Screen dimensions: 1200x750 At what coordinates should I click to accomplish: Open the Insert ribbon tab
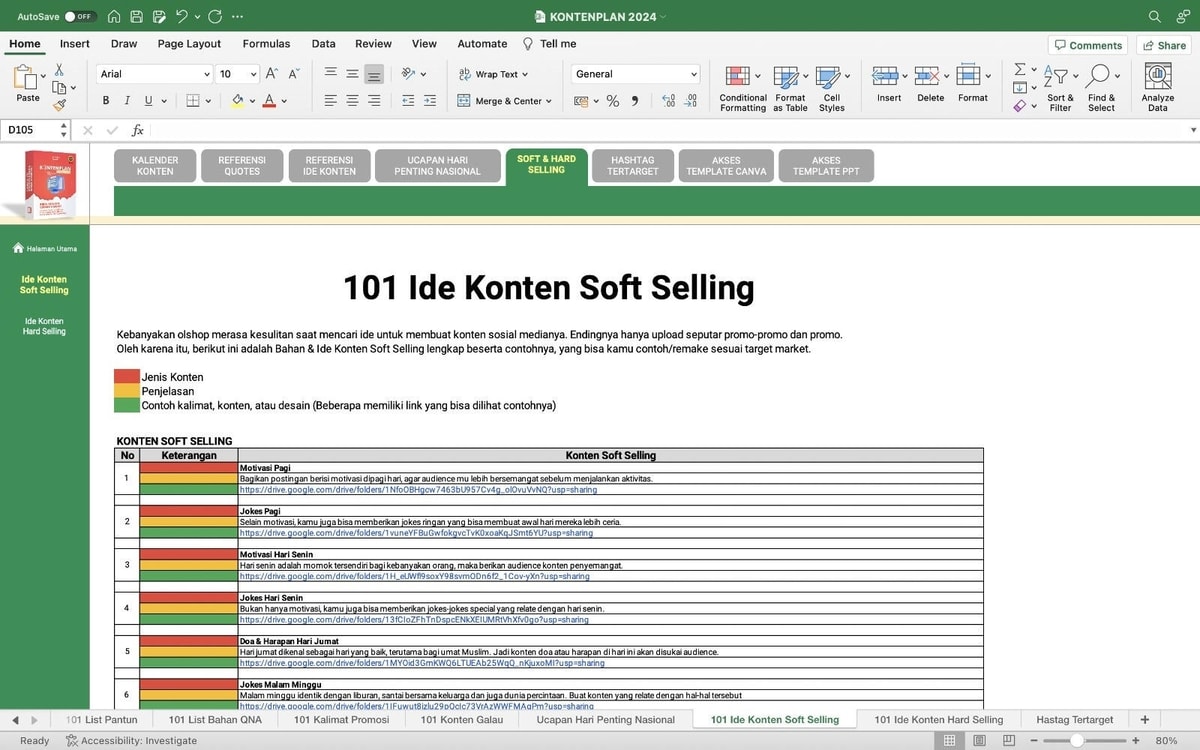pyautogui.click(x=74, y=44)
